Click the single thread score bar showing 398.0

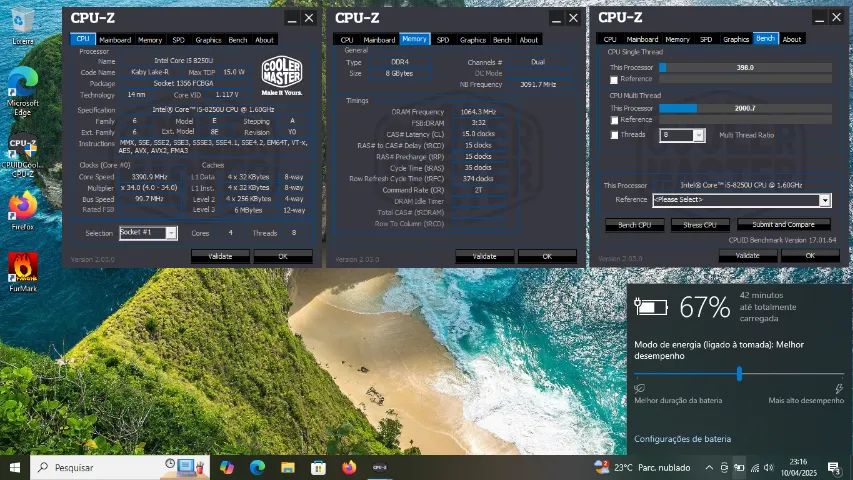coord(745,67)
